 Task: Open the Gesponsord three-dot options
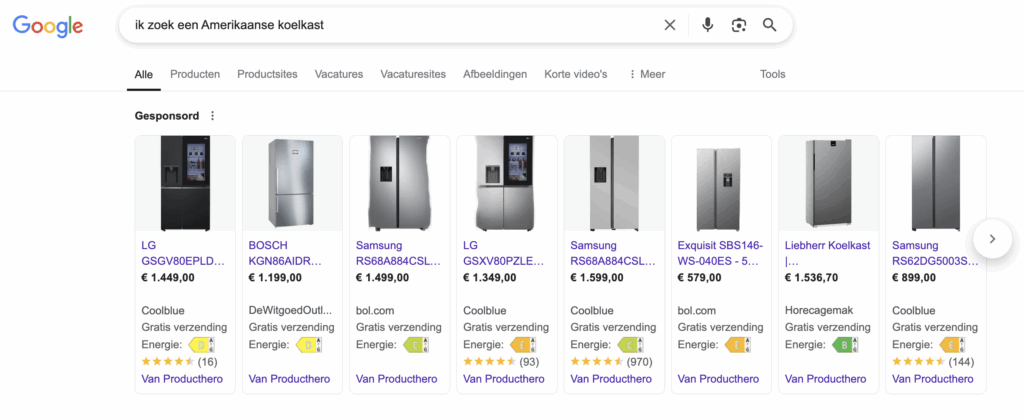coord(212,116)
